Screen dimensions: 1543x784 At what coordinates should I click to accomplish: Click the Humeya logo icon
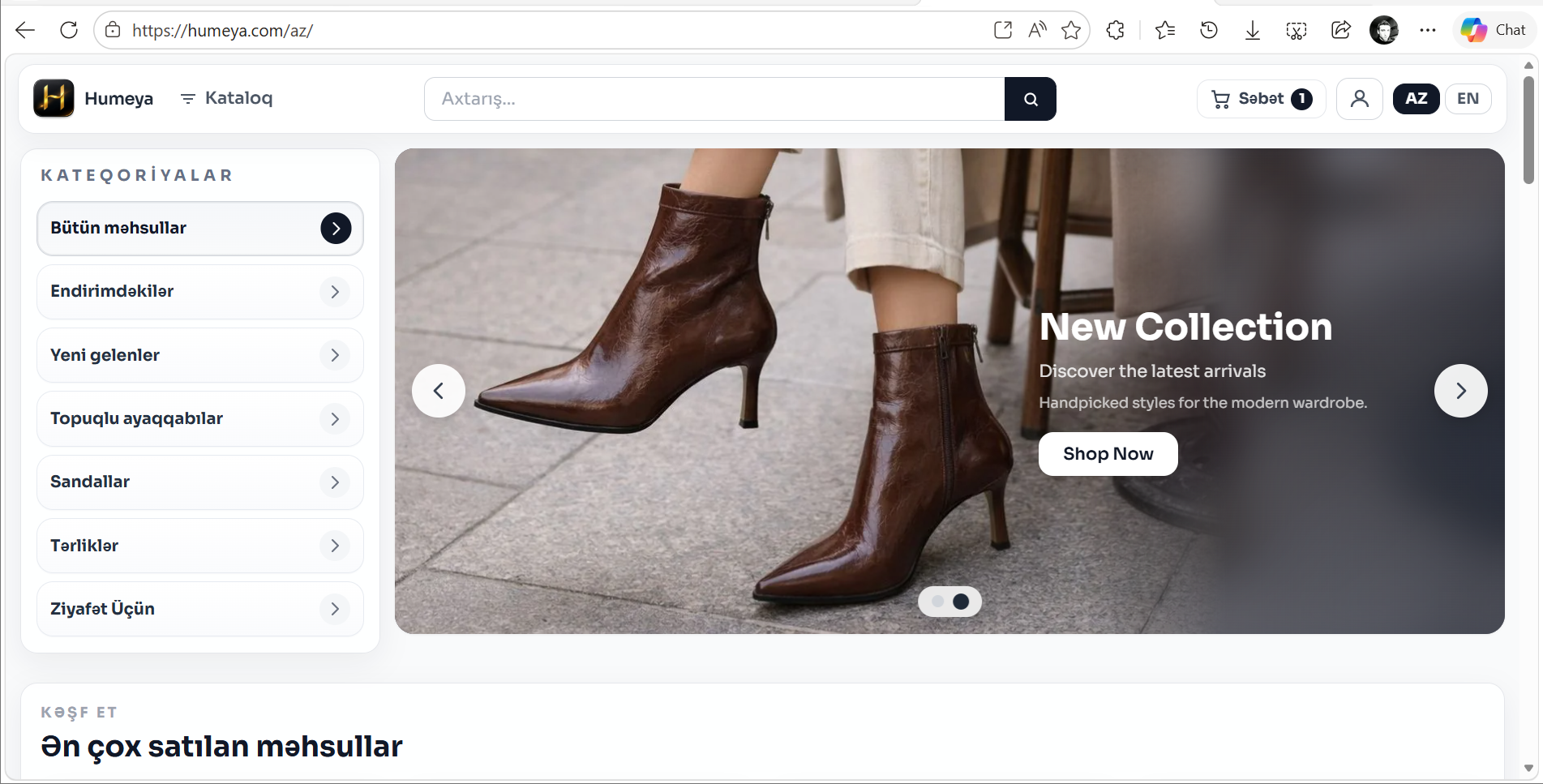point(54,98)
